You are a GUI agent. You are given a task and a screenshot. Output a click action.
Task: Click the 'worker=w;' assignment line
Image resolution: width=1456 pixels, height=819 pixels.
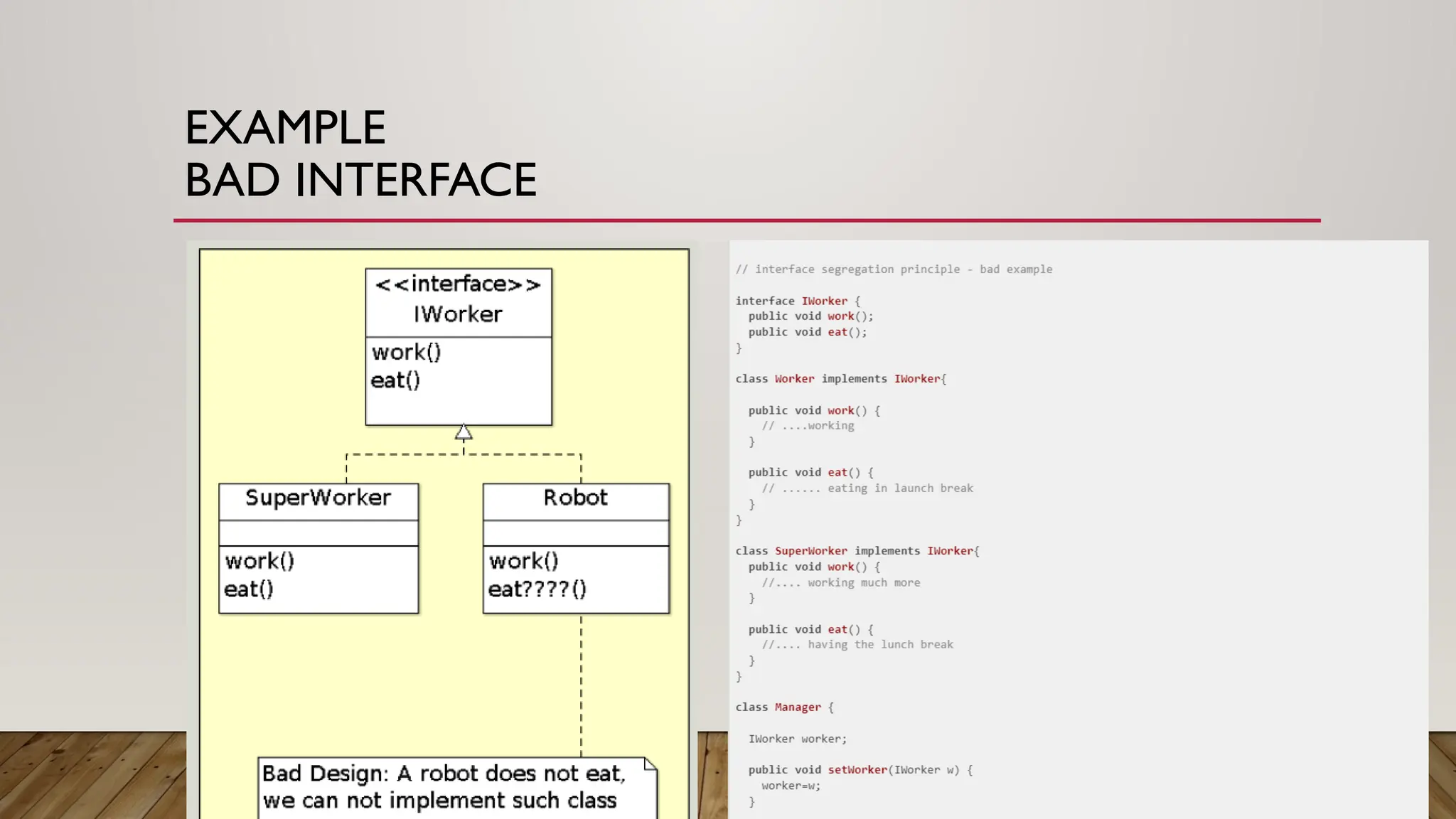(x=791, y=786)
